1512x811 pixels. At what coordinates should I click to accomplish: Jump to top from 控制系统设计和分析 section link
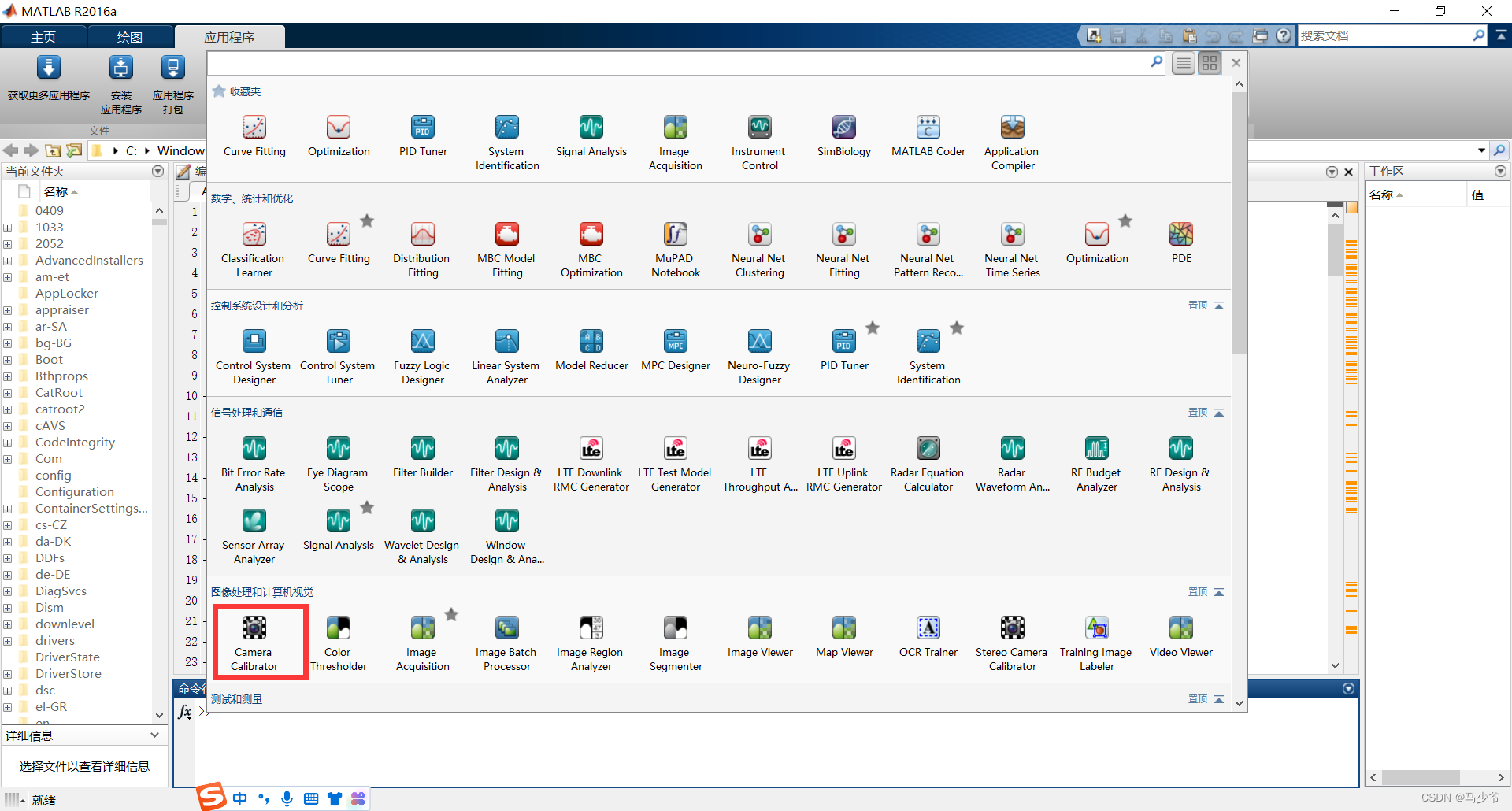click(1206, 306)
